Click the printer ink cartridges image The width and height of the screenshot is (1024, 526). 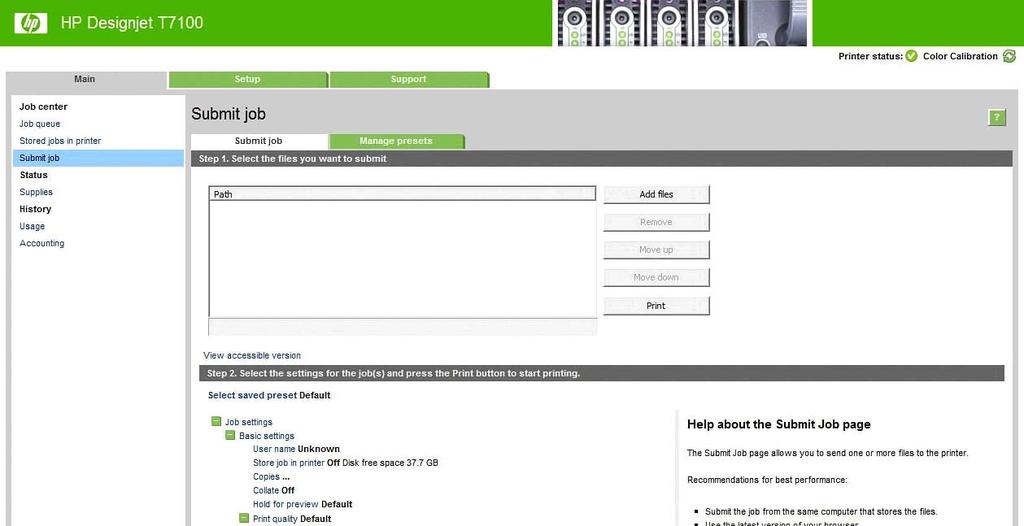(x=682, y=23)
